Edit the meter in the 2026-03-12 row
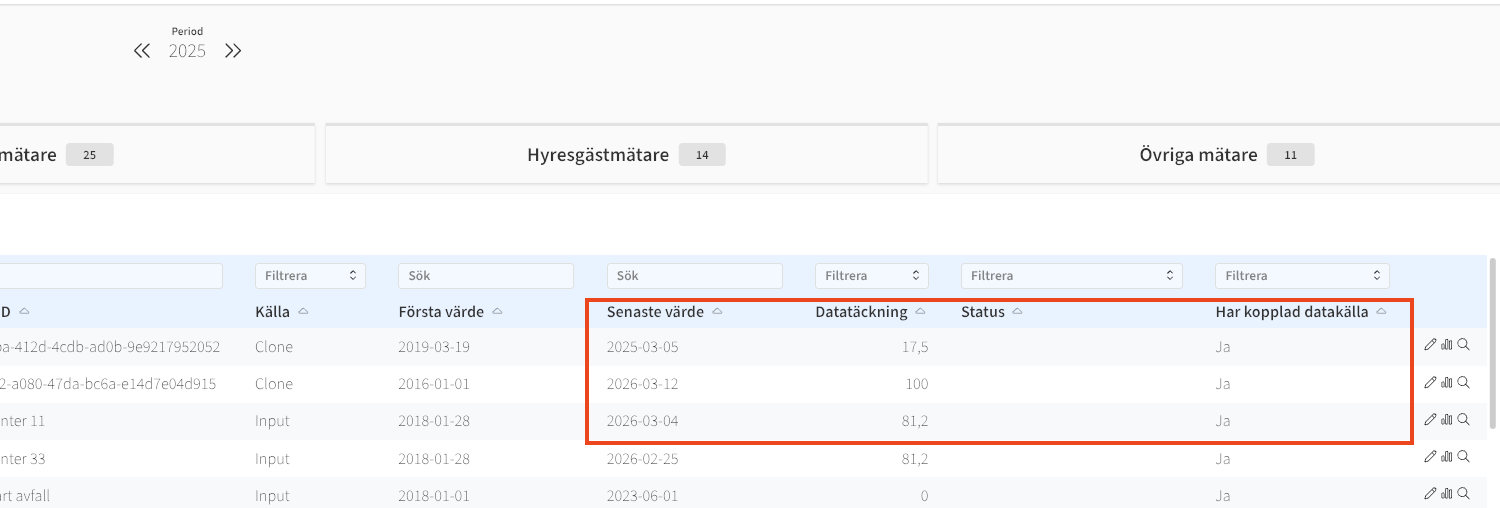The width and height of the screenshot is (1500, 508). 1430,382
